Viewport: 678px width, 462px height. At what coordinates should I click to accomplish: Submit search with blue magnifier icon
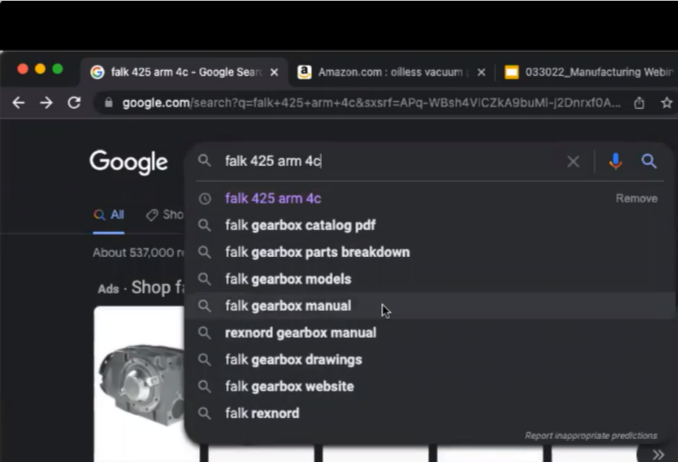tap(649, 161)
